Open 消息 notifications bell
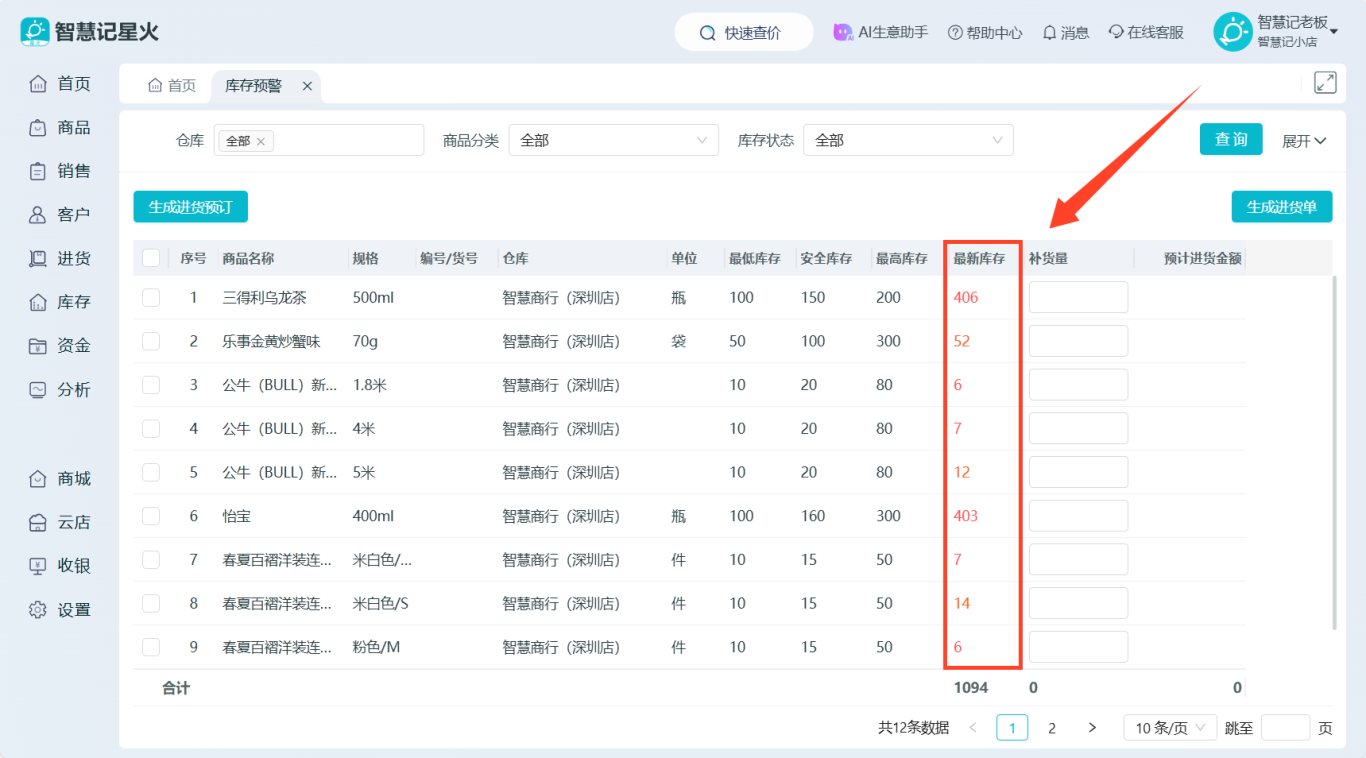This screenshot has width=1366, height=758. [x=1066, y=32]
